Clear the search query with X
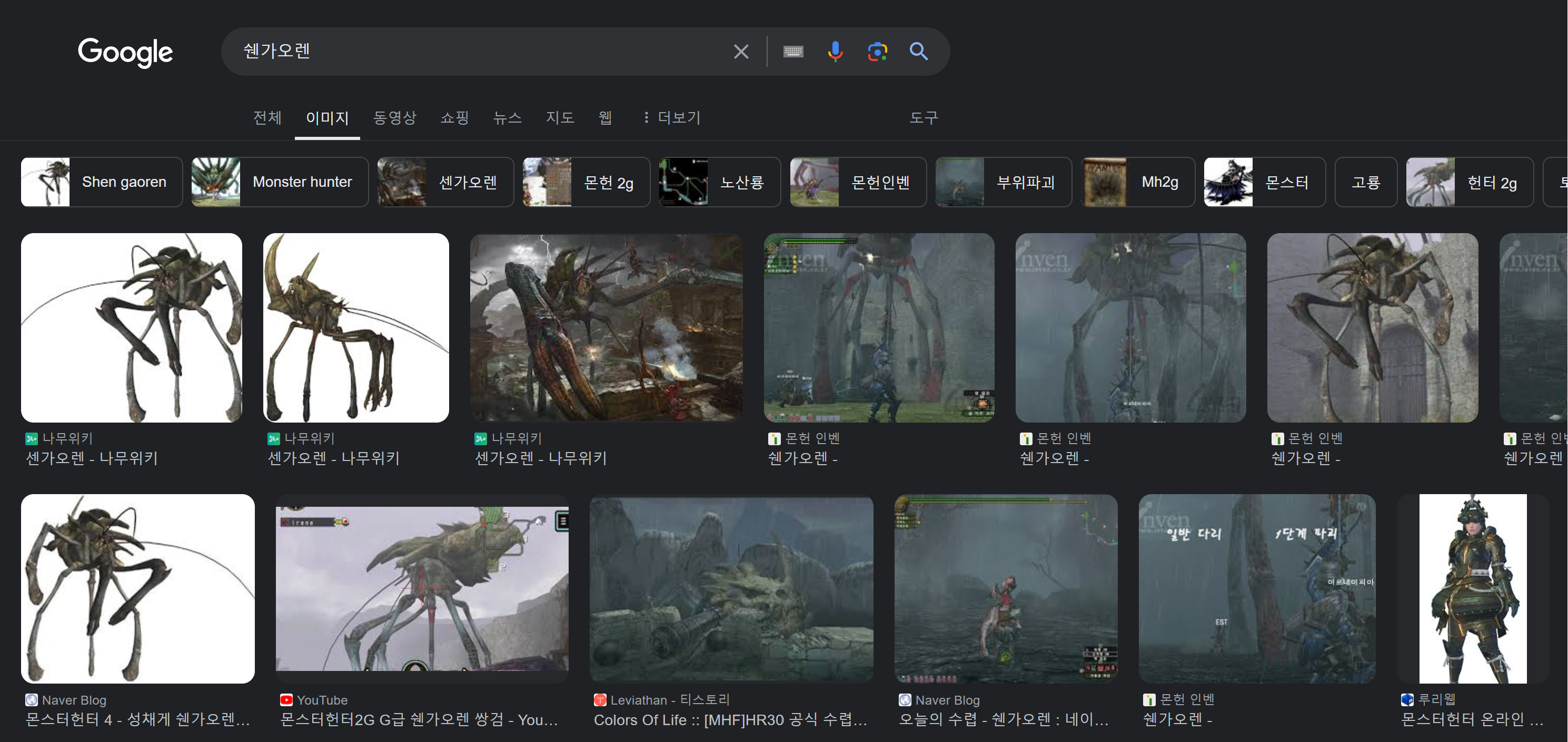This screenshot has width=1568, height=742. click(741, 52)
